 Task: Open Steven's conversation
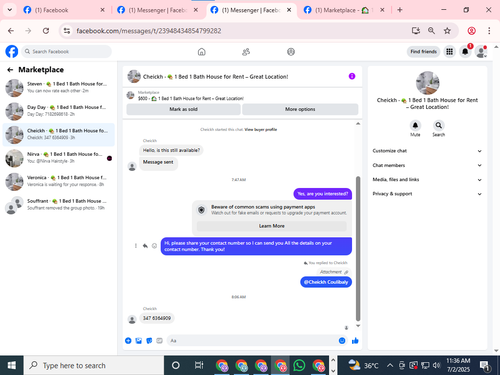[59, 87]
